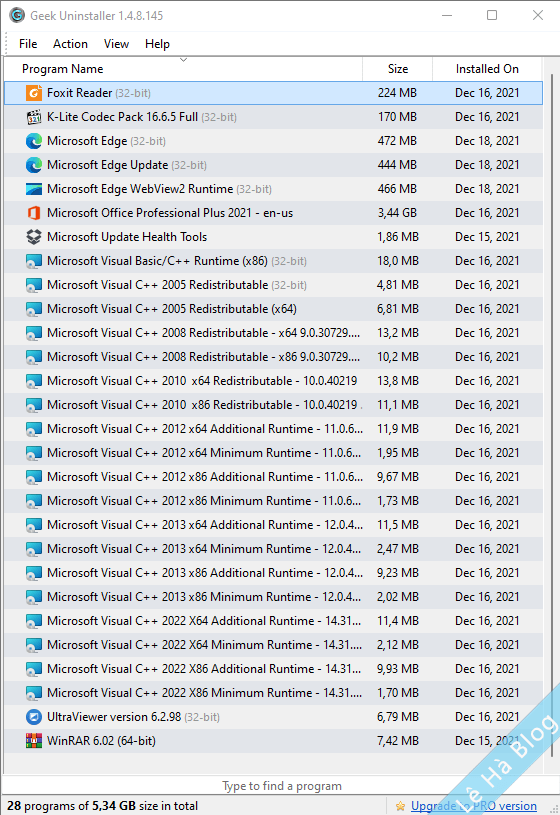
Task: Maximize the Geek Uninstaller window
Action: point(492,15)
